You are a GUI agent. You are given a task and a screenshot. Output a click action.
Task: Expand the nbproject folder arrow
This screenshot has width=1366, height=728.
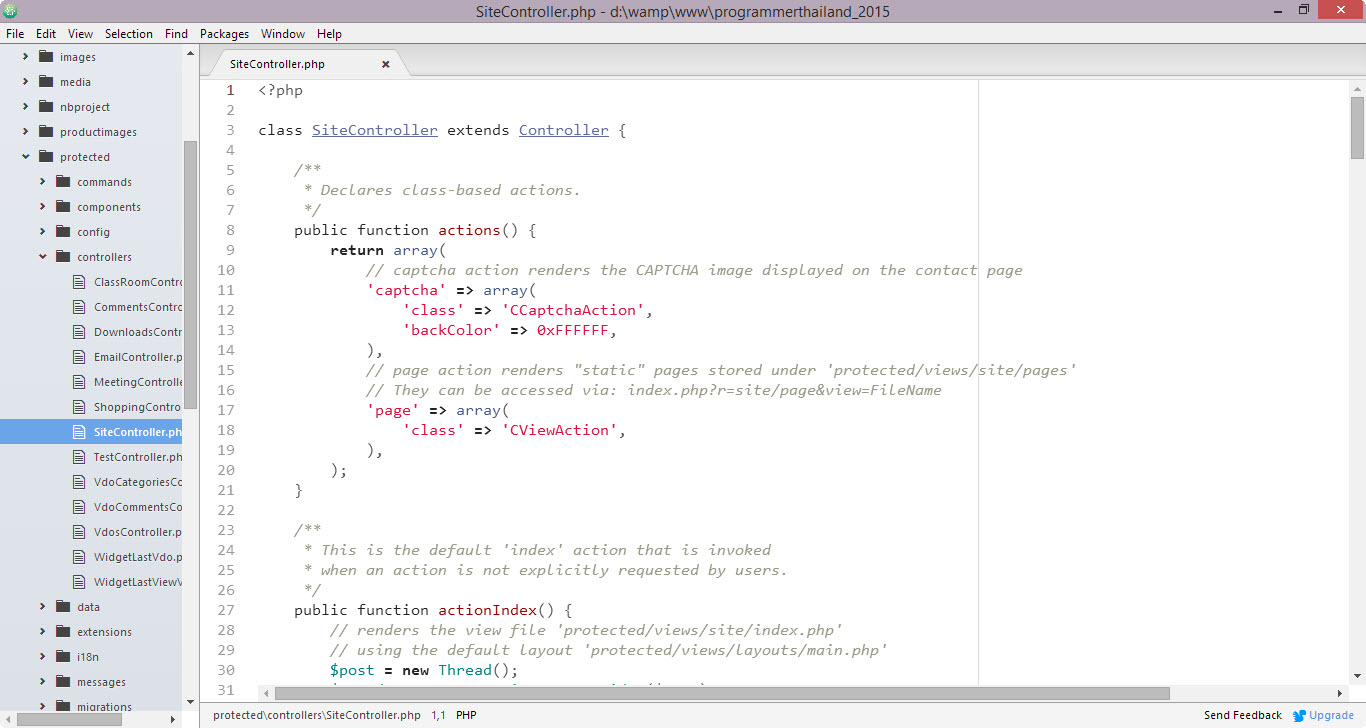tap(25, 107)
